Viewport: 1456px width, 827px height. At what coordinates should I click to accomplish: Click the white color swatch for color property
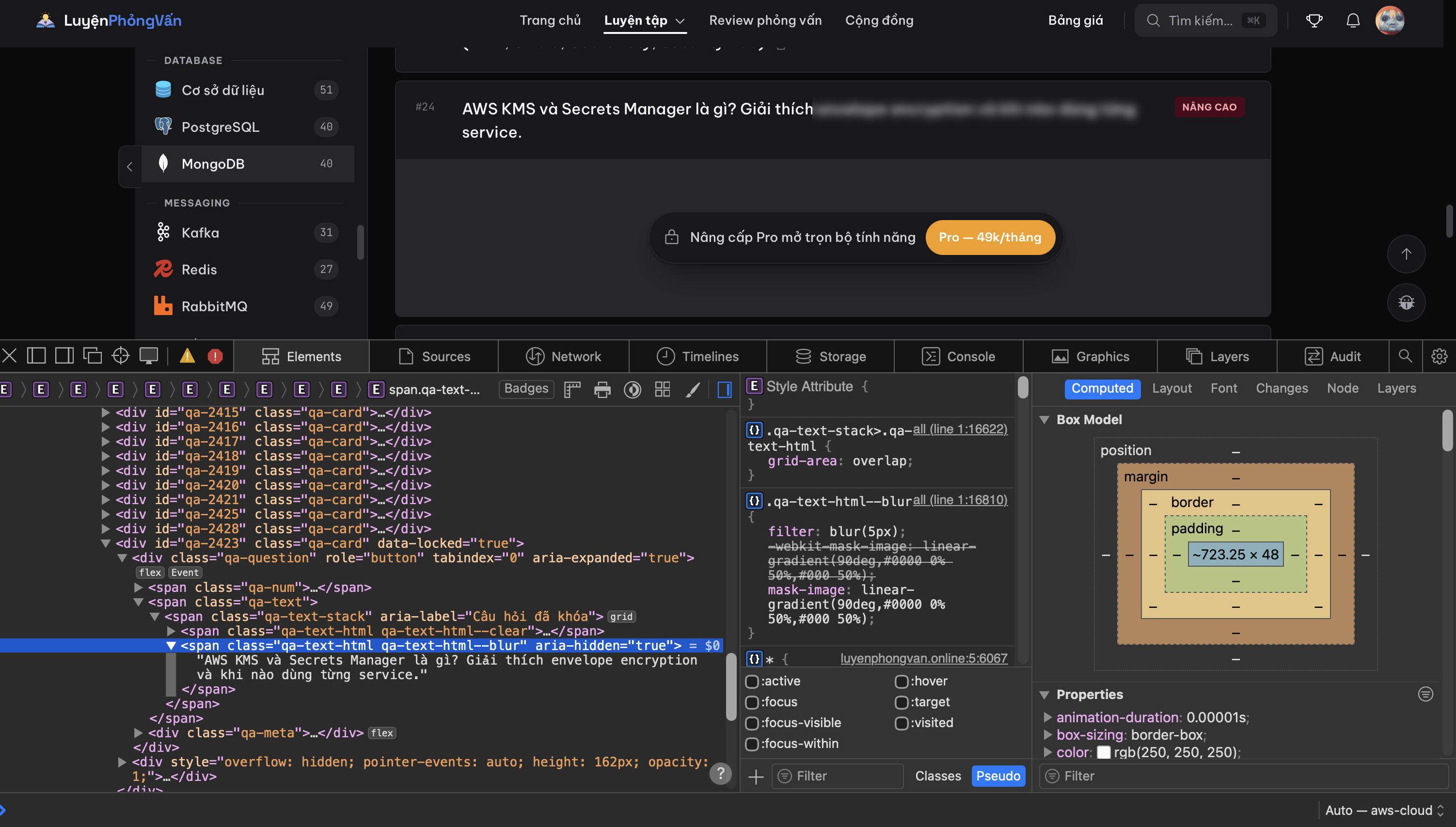[1103, 753]
